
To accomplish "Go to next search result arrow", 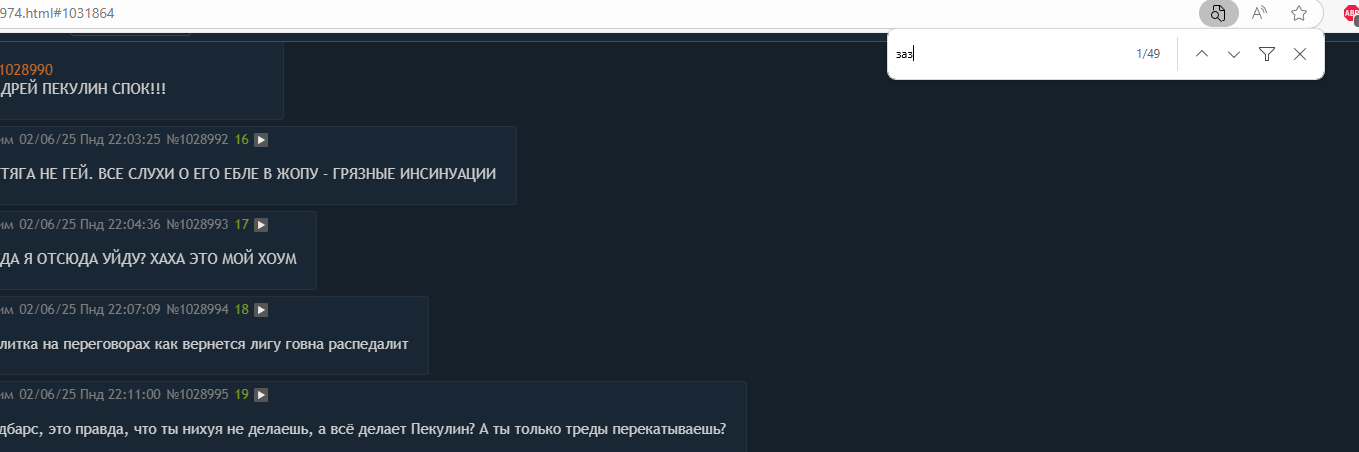I will pos(1234,54).
